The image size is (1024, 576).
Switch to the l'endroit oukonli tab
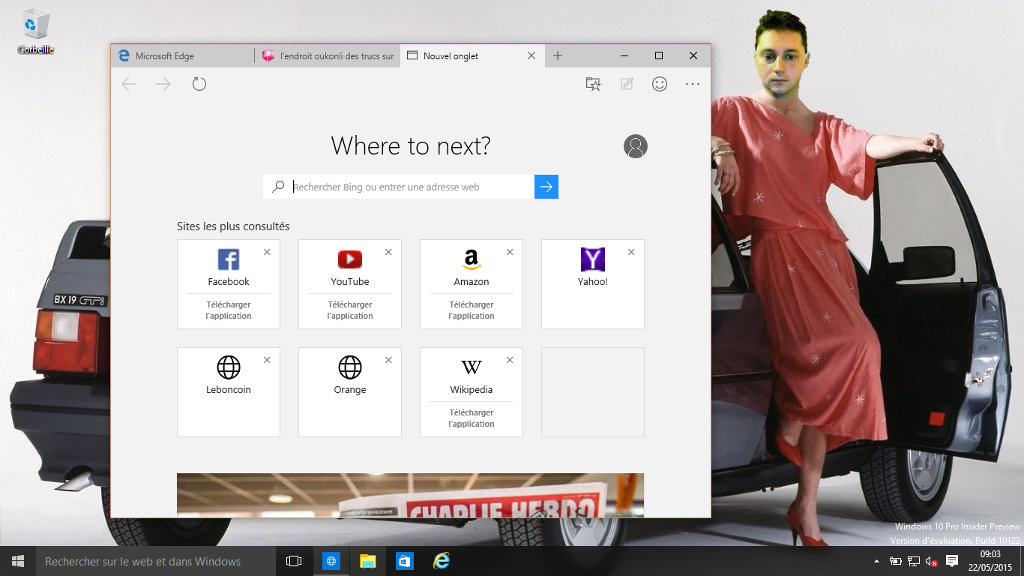[327, 56]
